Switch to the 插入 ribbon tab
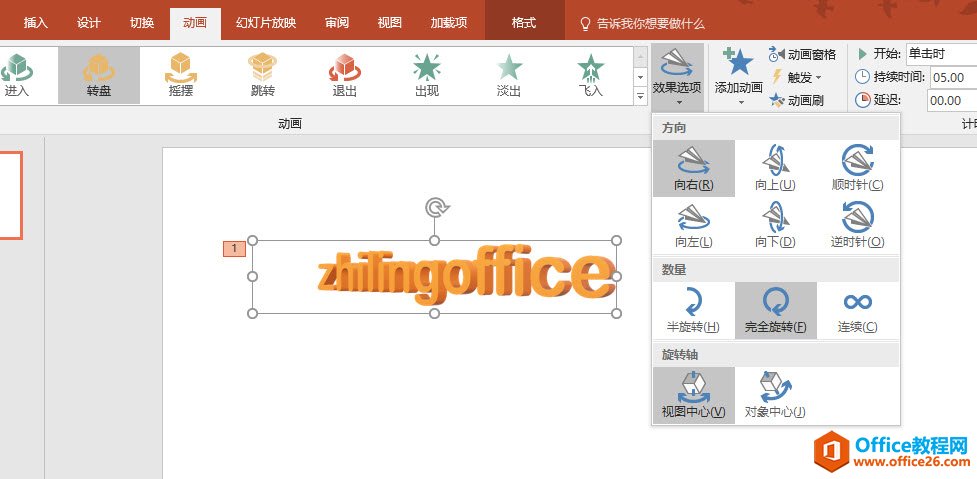This screenshot has height=479, width=977. click(x=36, y=23)
